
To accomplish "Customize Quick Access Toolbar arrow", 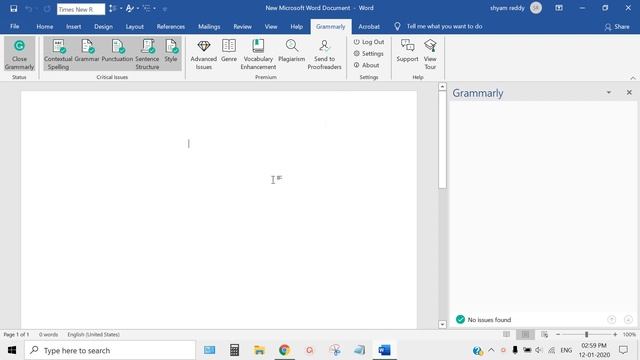I will (165, 9).
